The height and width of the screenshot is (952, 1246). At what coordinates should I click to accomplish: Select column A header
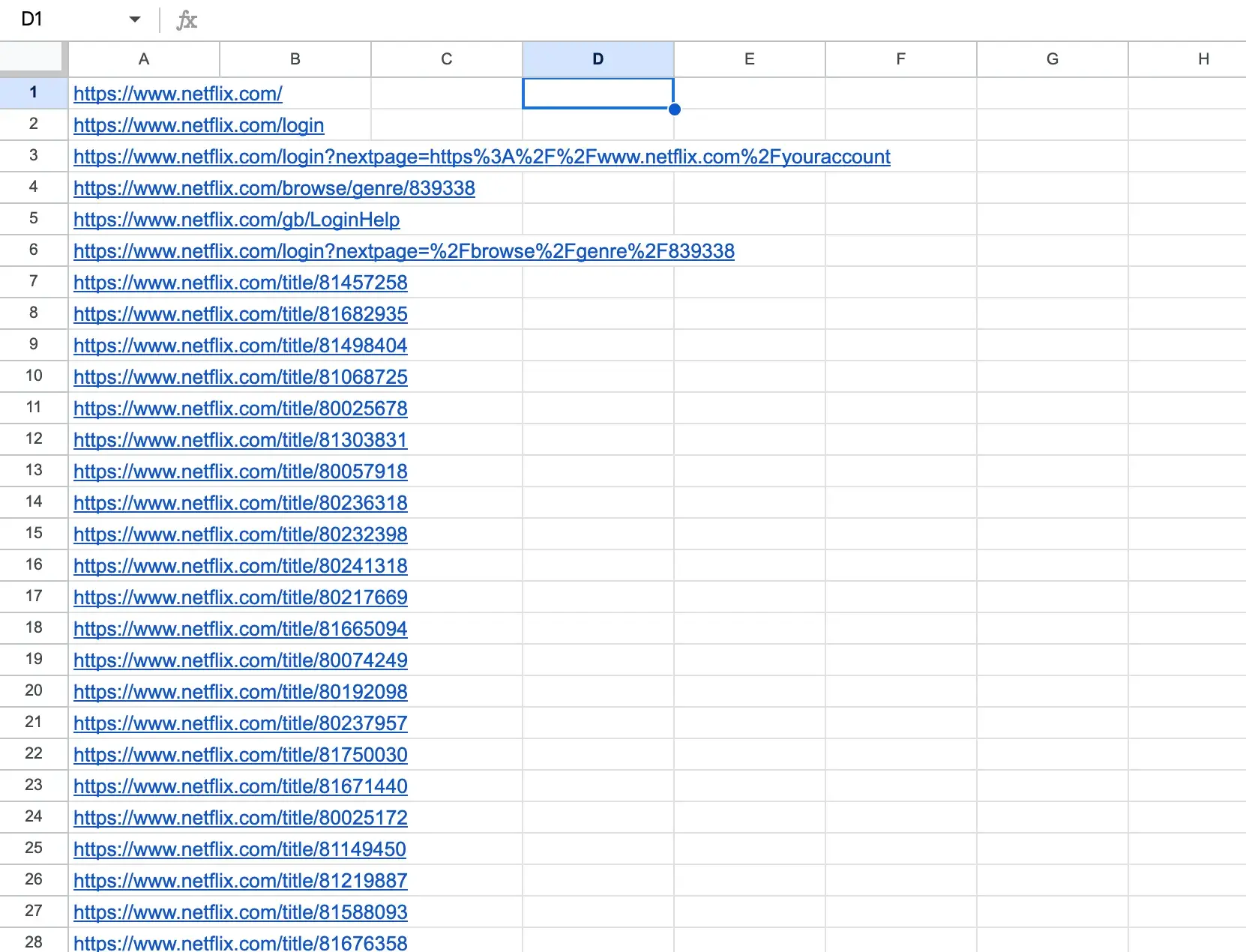pos(144,59)
